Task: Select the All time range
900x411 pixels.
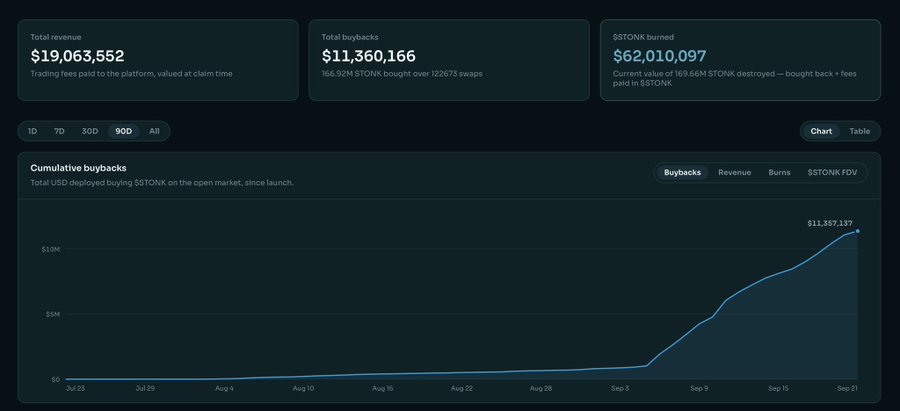Action: [154, 131]
